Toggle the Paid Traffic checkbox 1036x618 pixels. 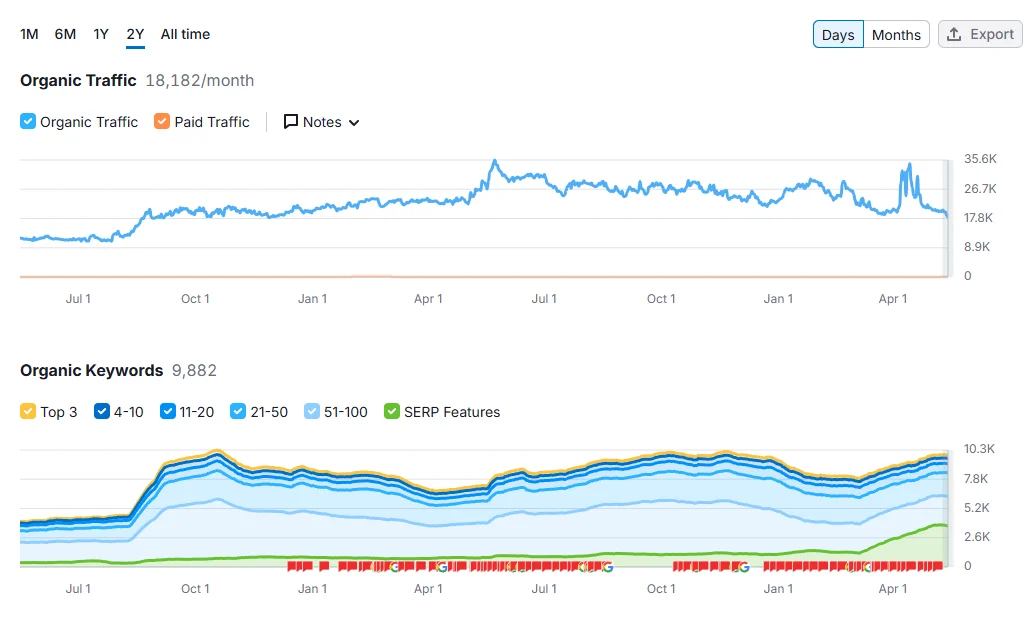(x=162, y=122)
